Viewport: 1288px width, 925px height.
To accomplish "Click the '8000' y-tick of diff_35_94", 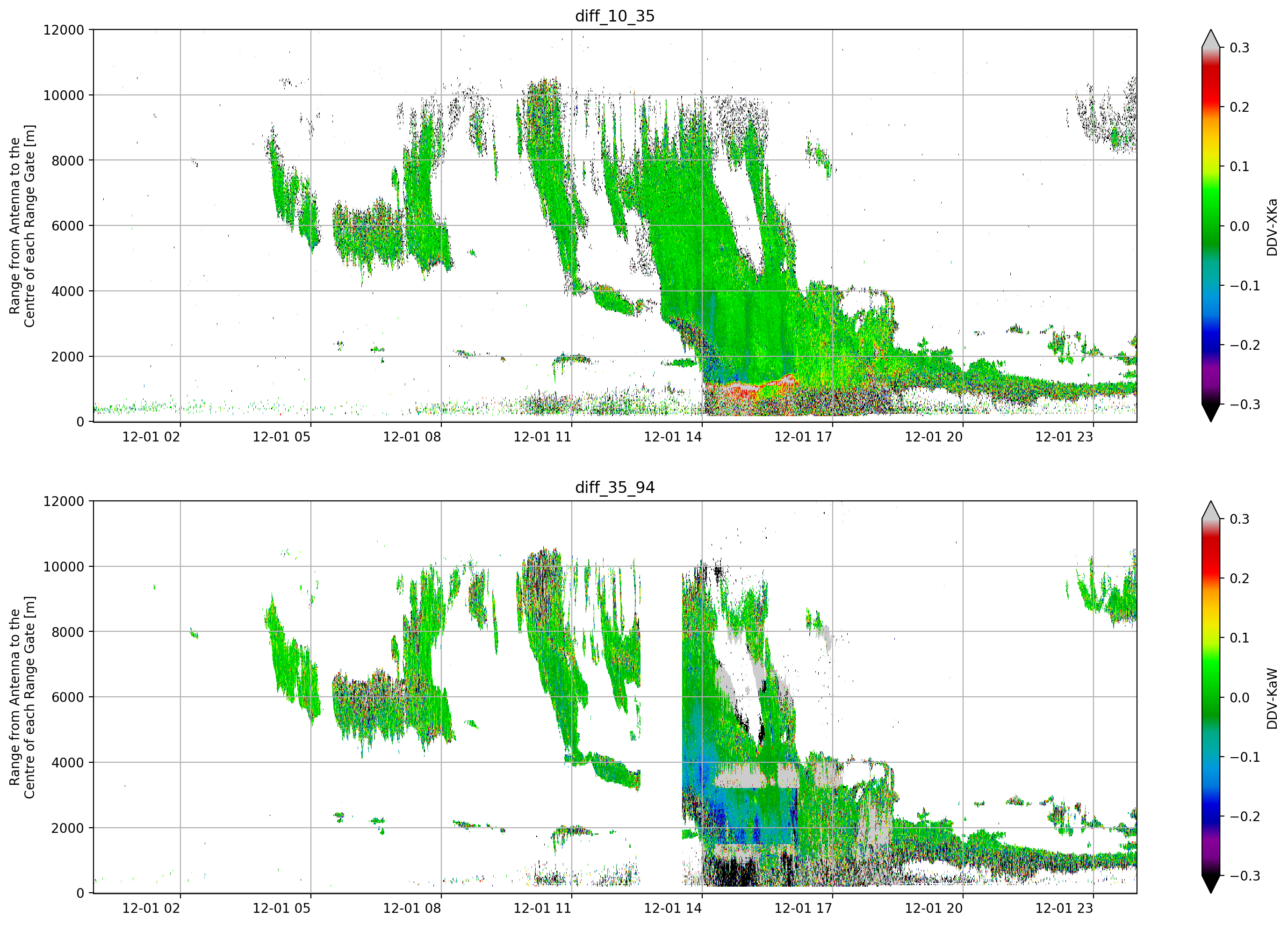I will coord(68,632).
